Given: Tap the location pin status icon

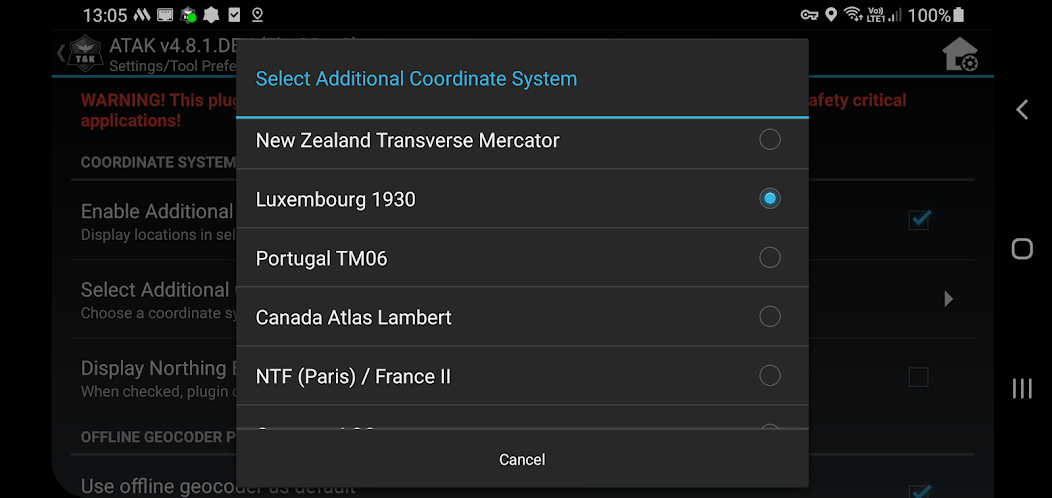Looking at the screenshot, I should tap(832, 15).
